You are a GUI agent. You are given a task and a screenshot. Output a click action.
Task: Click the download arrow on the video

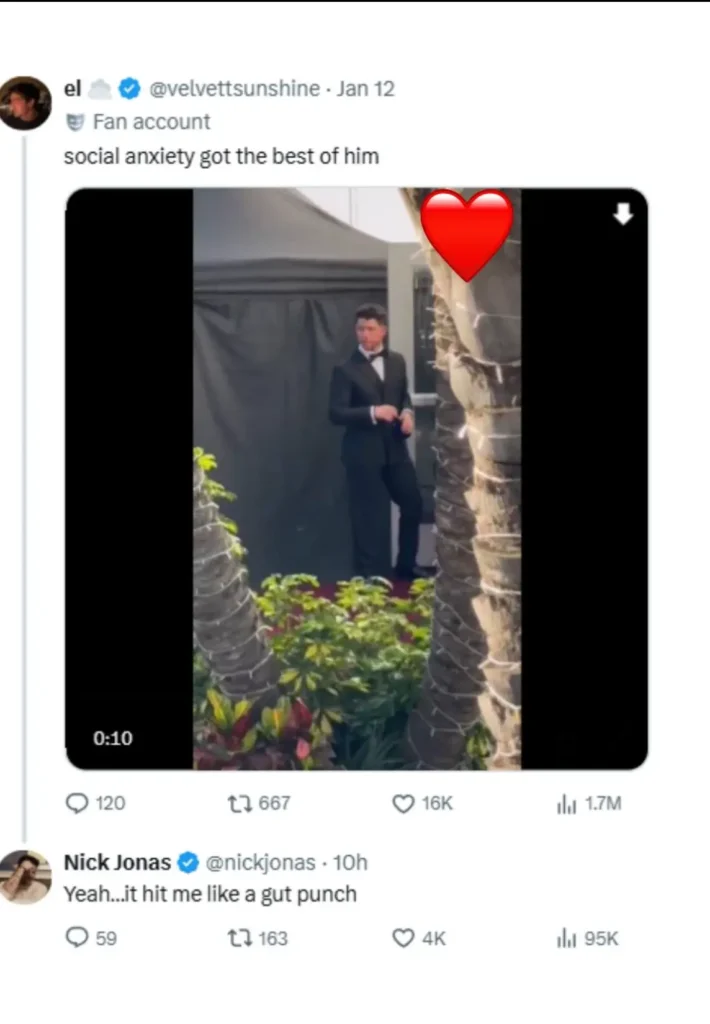click(623, 214)
